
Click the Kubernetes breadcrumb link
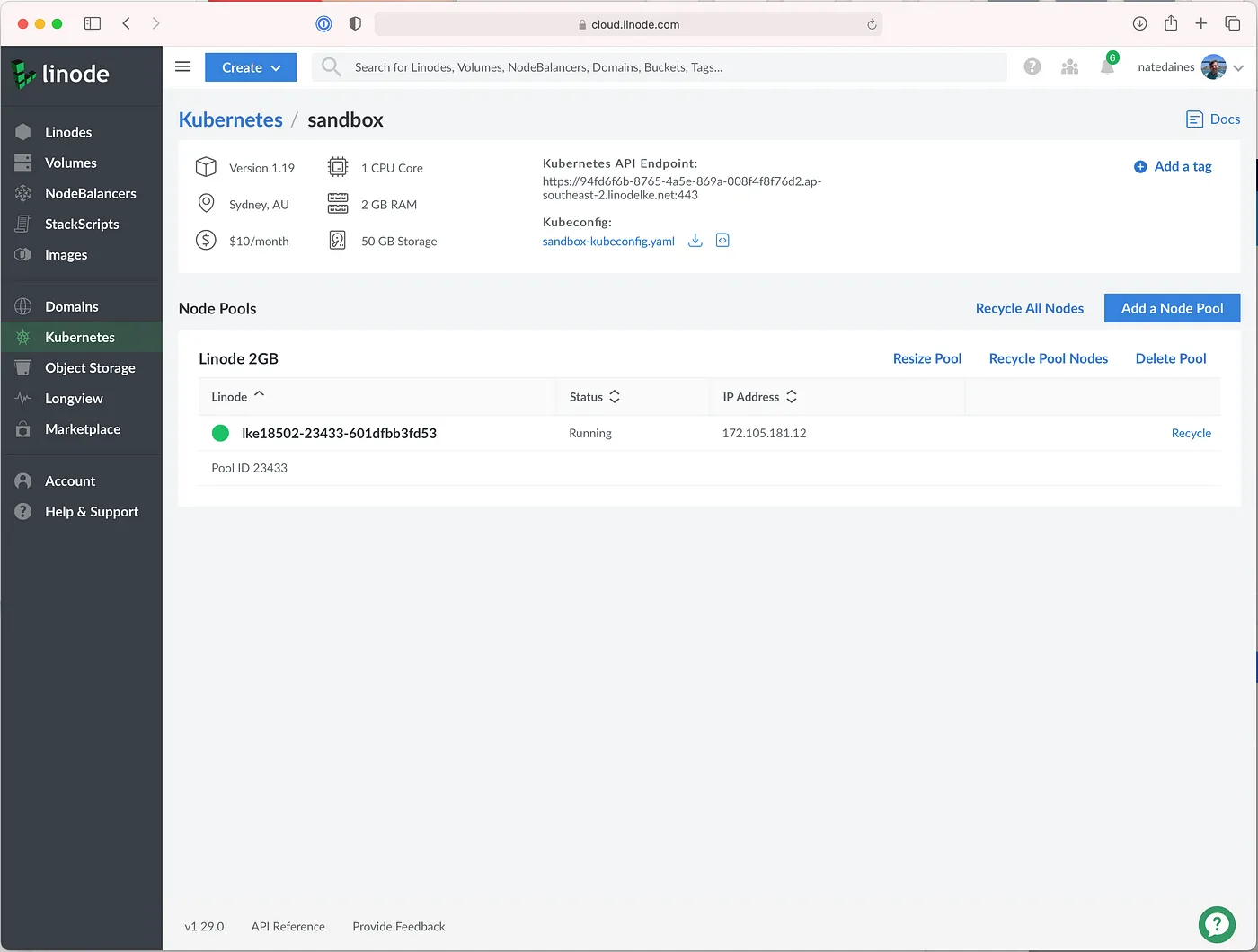pyautogui.click(x=230, y=119)
